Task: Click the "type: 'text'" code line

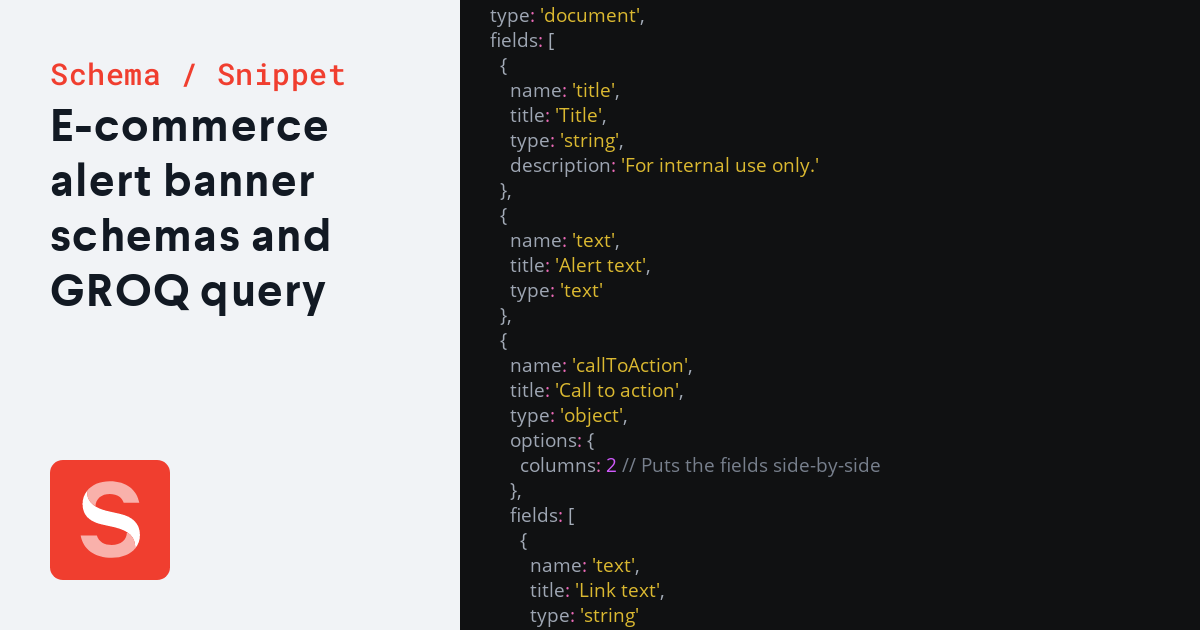Action: pyautogui.click(x=557, y=290)
